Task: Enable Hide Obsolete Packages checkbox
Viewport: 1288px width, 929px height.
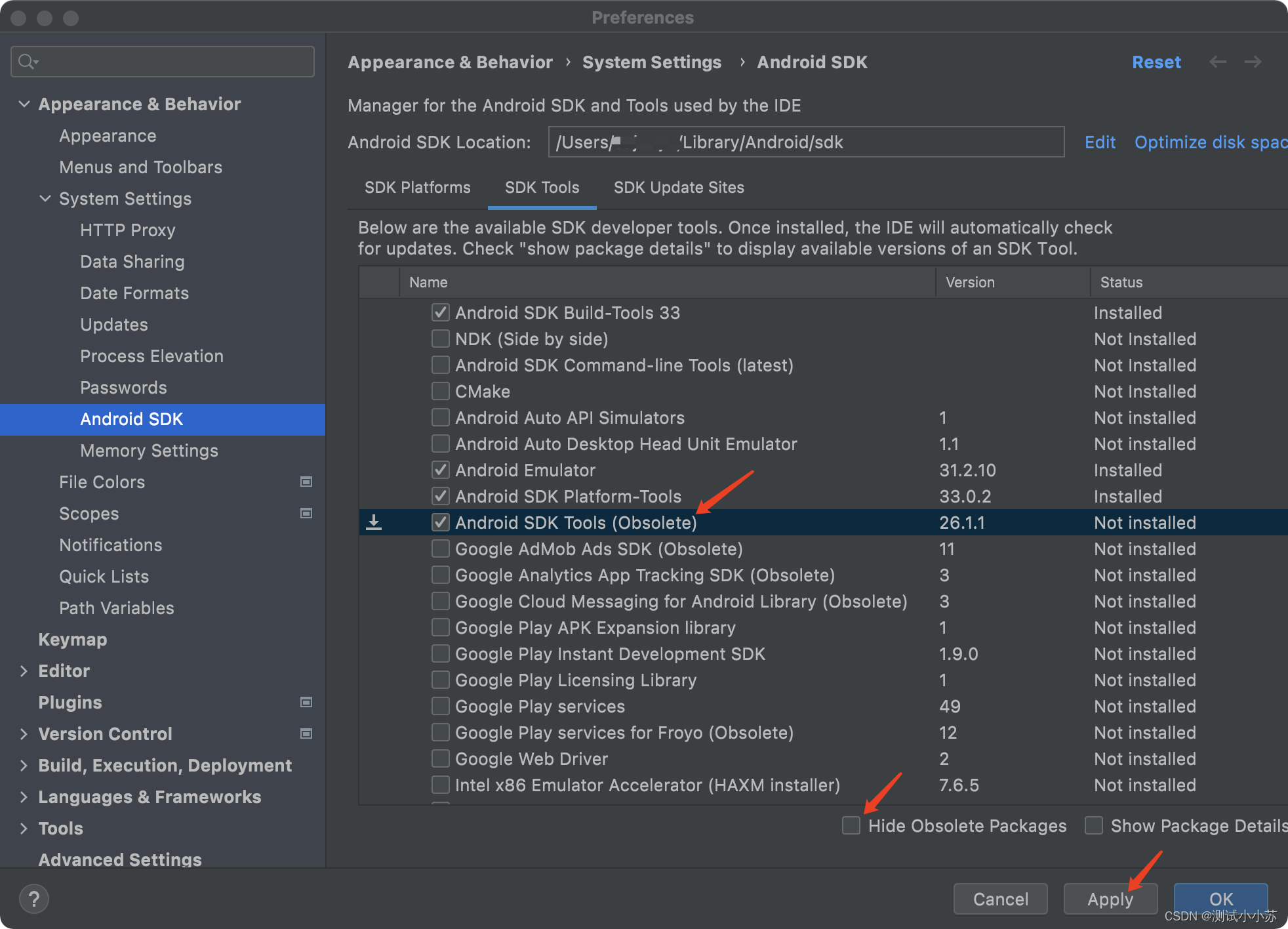Action: (x=851, y=825)
